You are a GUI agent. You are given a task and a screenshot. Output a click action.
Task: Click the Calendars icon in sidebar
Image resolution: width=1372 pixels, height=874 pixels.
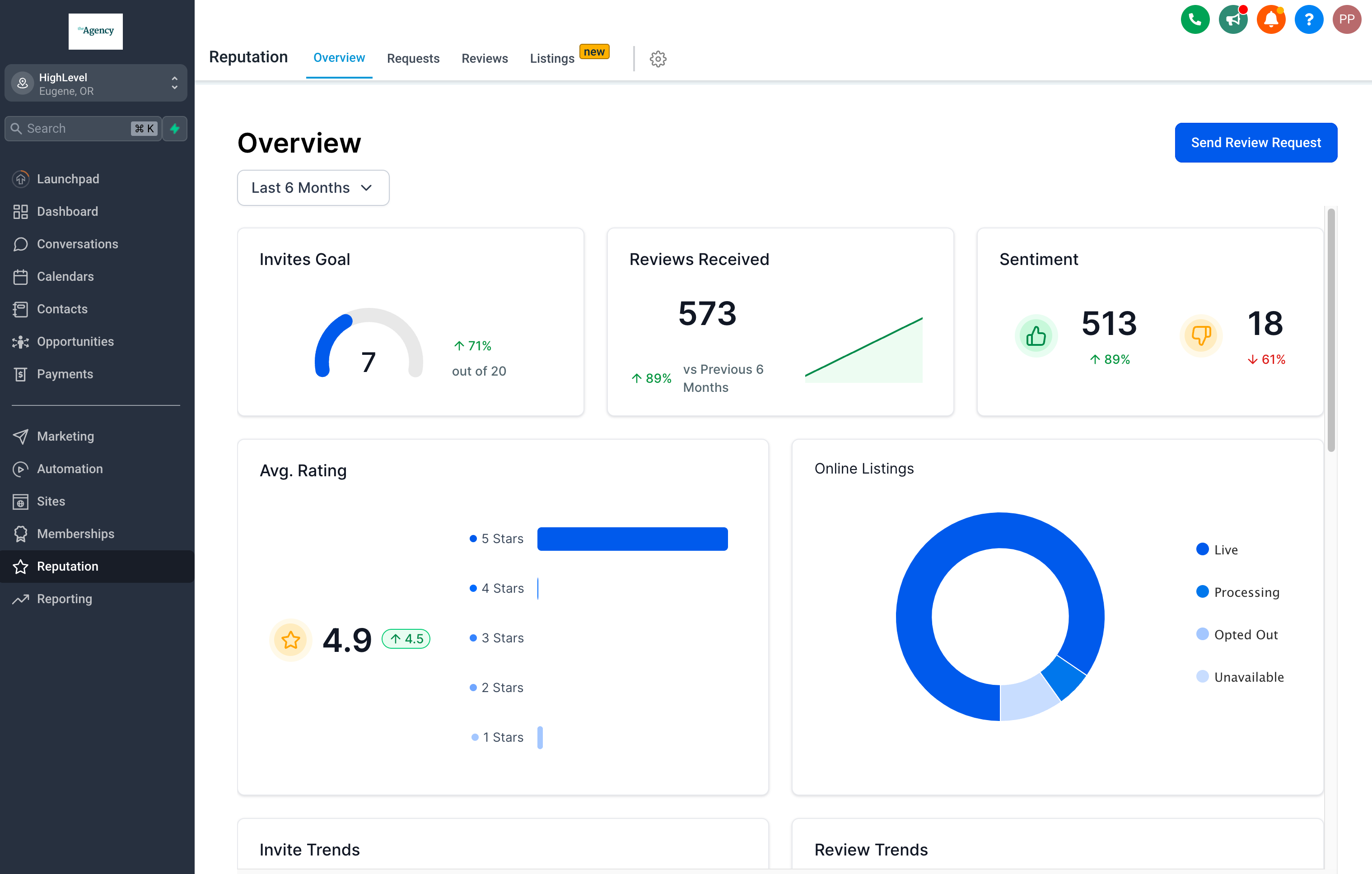click(x=20, y=277)
